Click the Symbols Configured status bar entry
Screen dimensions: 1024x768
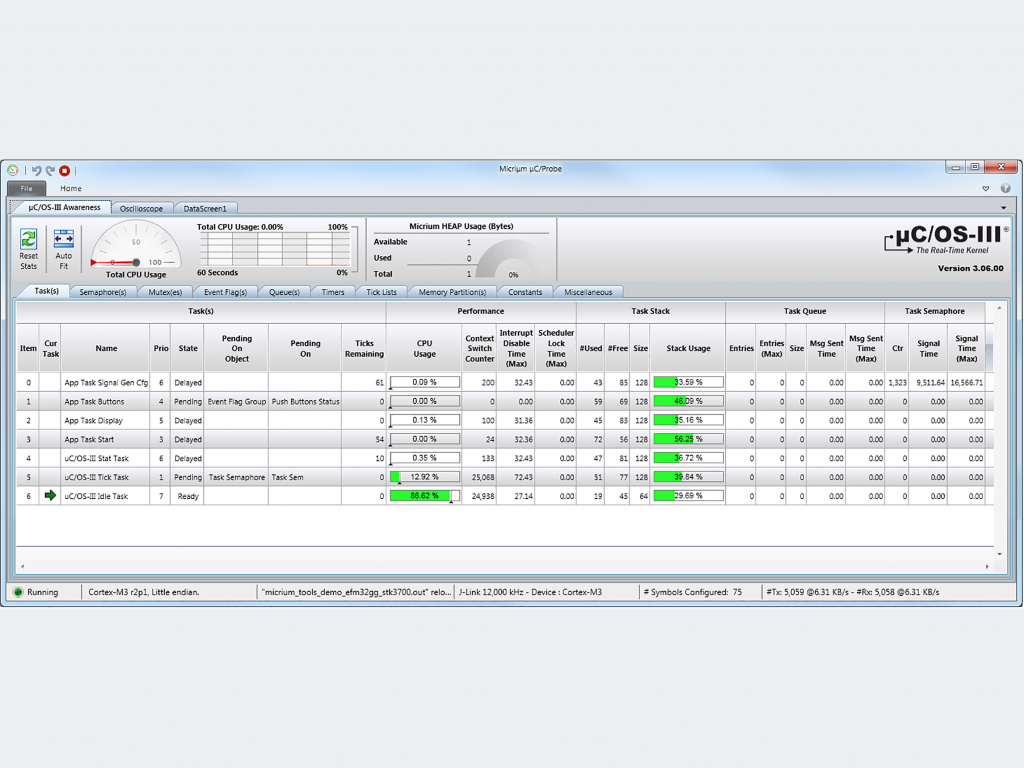[693, 592]
